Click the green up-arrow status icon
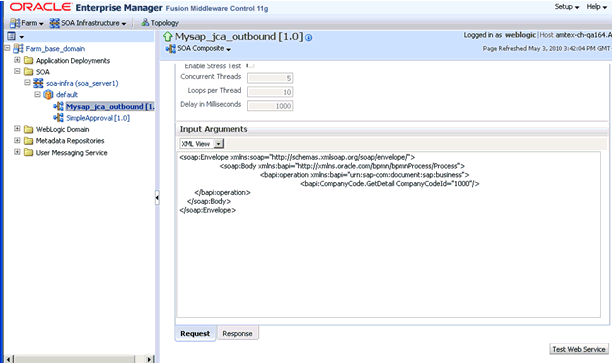Viewport: 612px width, 363px height. (168, 37)
